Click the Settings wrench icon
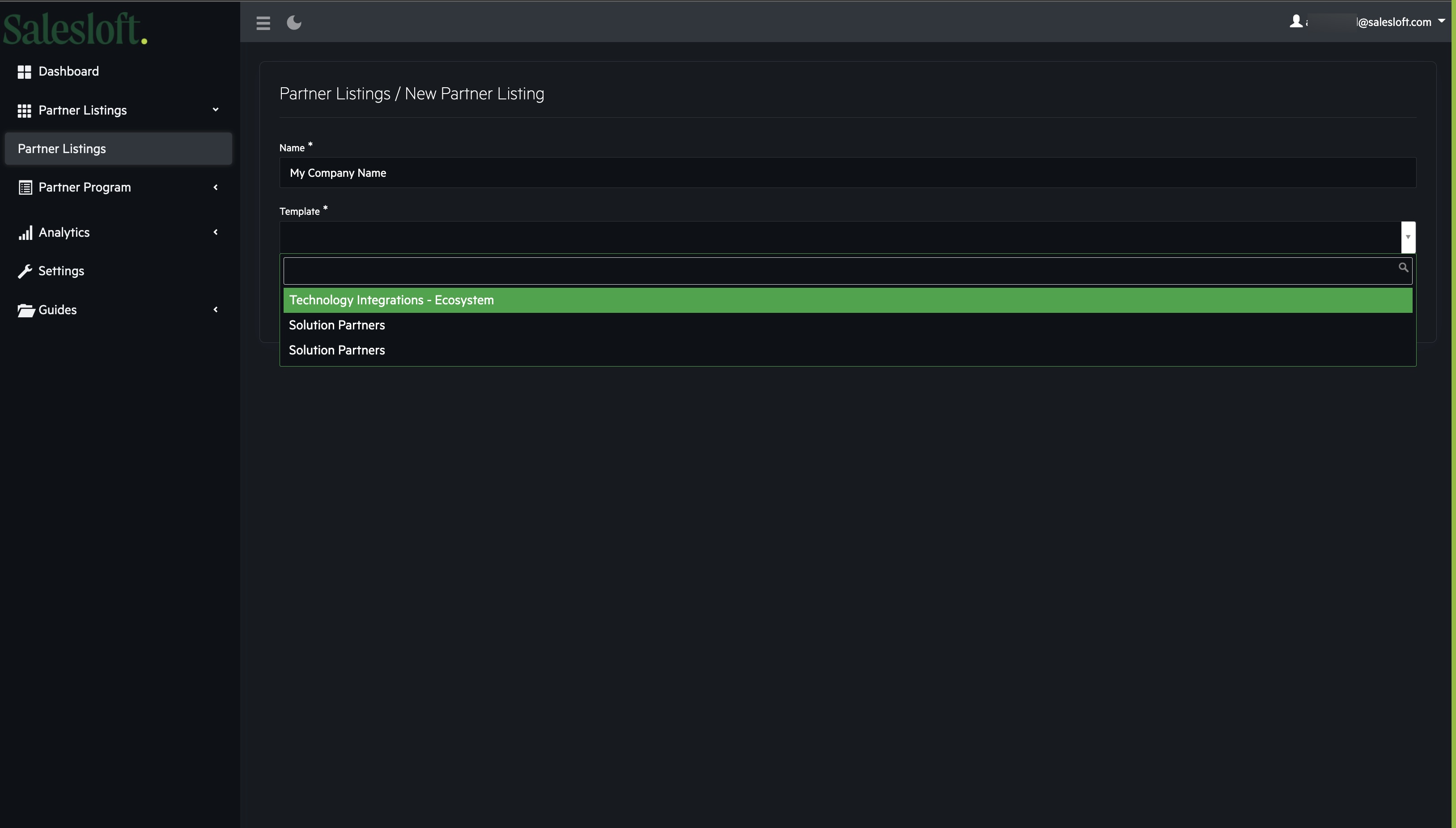 tap(25, 271)
